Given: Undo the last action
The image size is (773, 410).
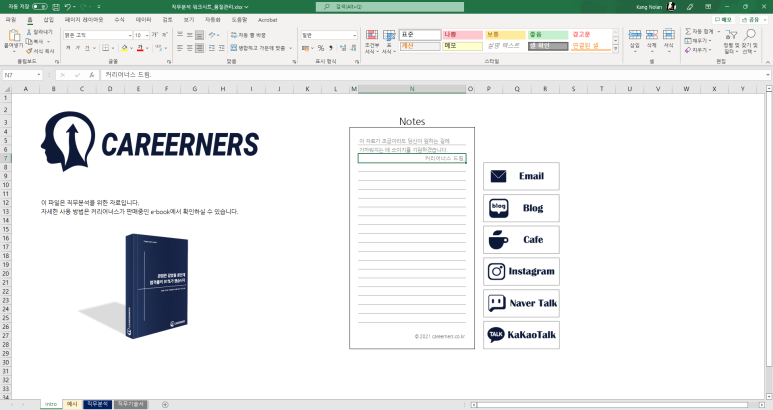Looking at the screenshot, I should [68, 7].
